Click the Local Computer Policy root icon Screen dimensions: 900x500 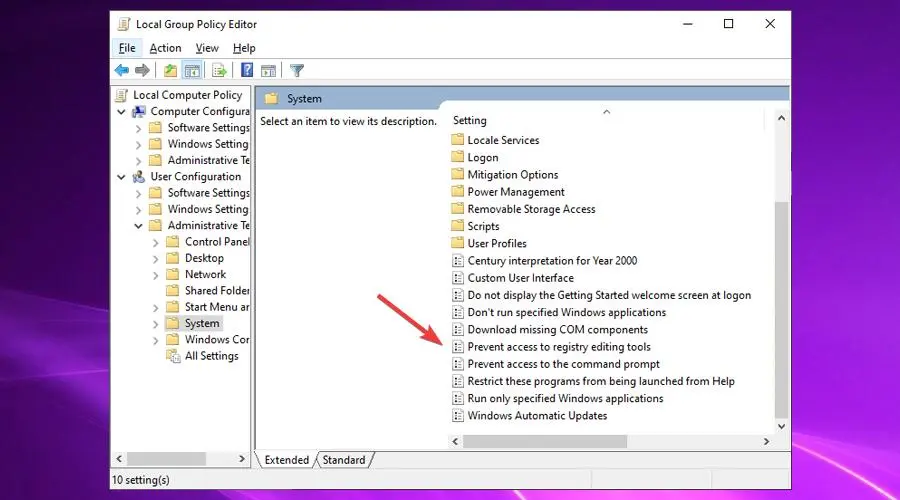122,95
